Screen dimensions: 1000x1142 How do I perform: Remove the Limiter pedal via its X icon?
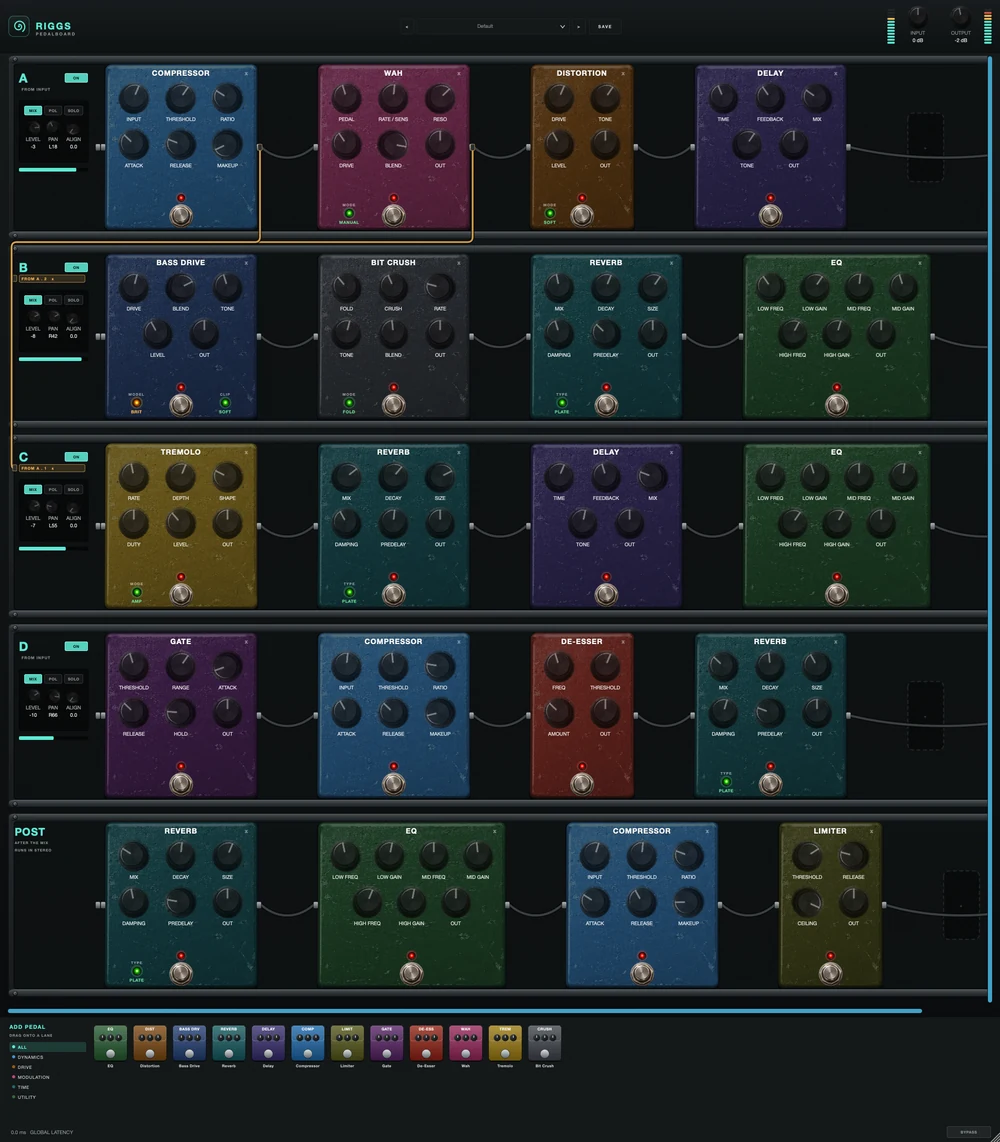[871, 831]
